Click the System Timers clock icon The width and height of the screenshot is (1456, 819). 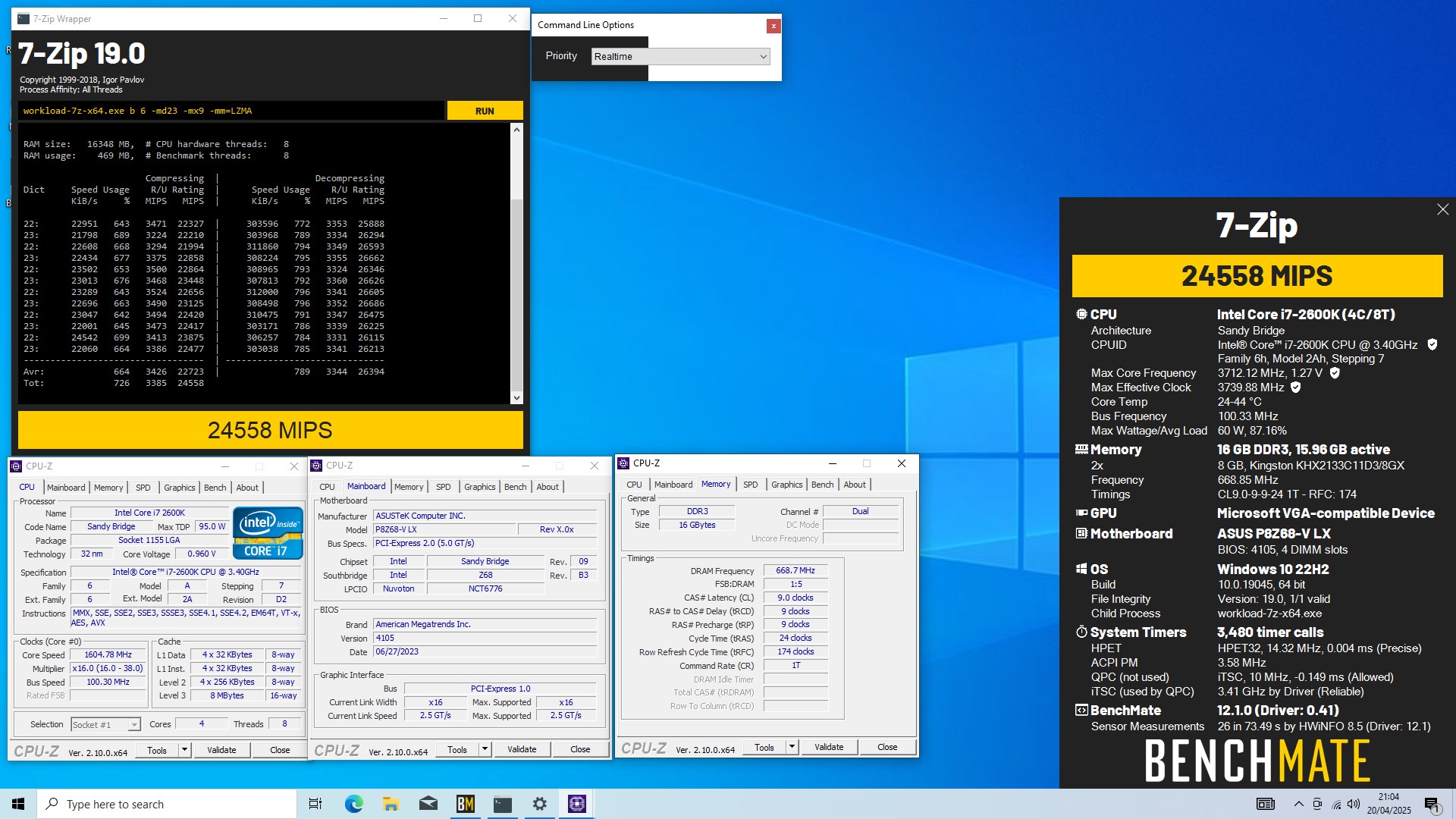tap(1081, 632)
